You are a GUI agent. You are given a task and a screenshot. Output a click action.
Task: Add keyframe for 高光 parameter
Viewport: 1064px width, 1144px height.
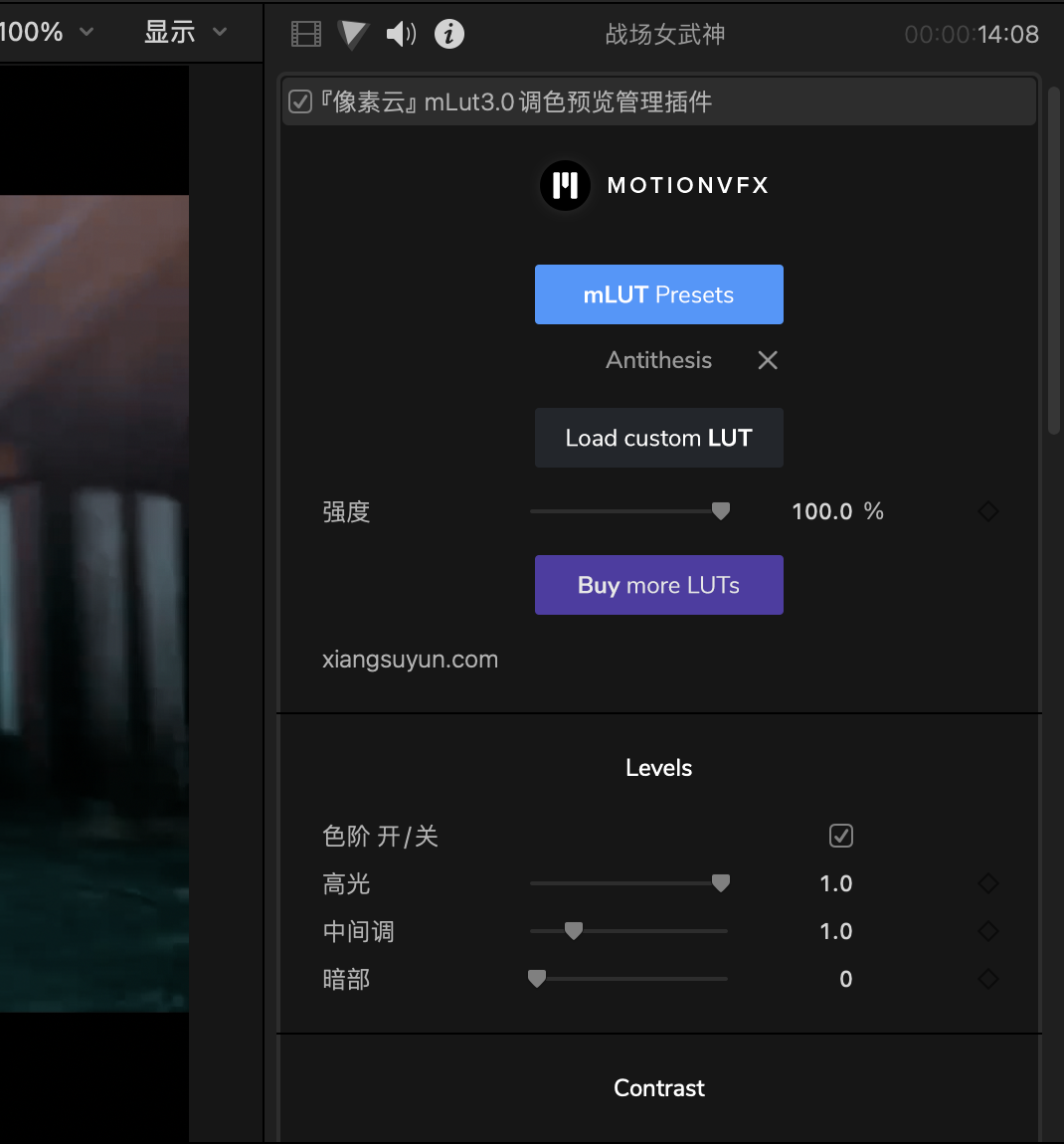[x=988, y=883]
